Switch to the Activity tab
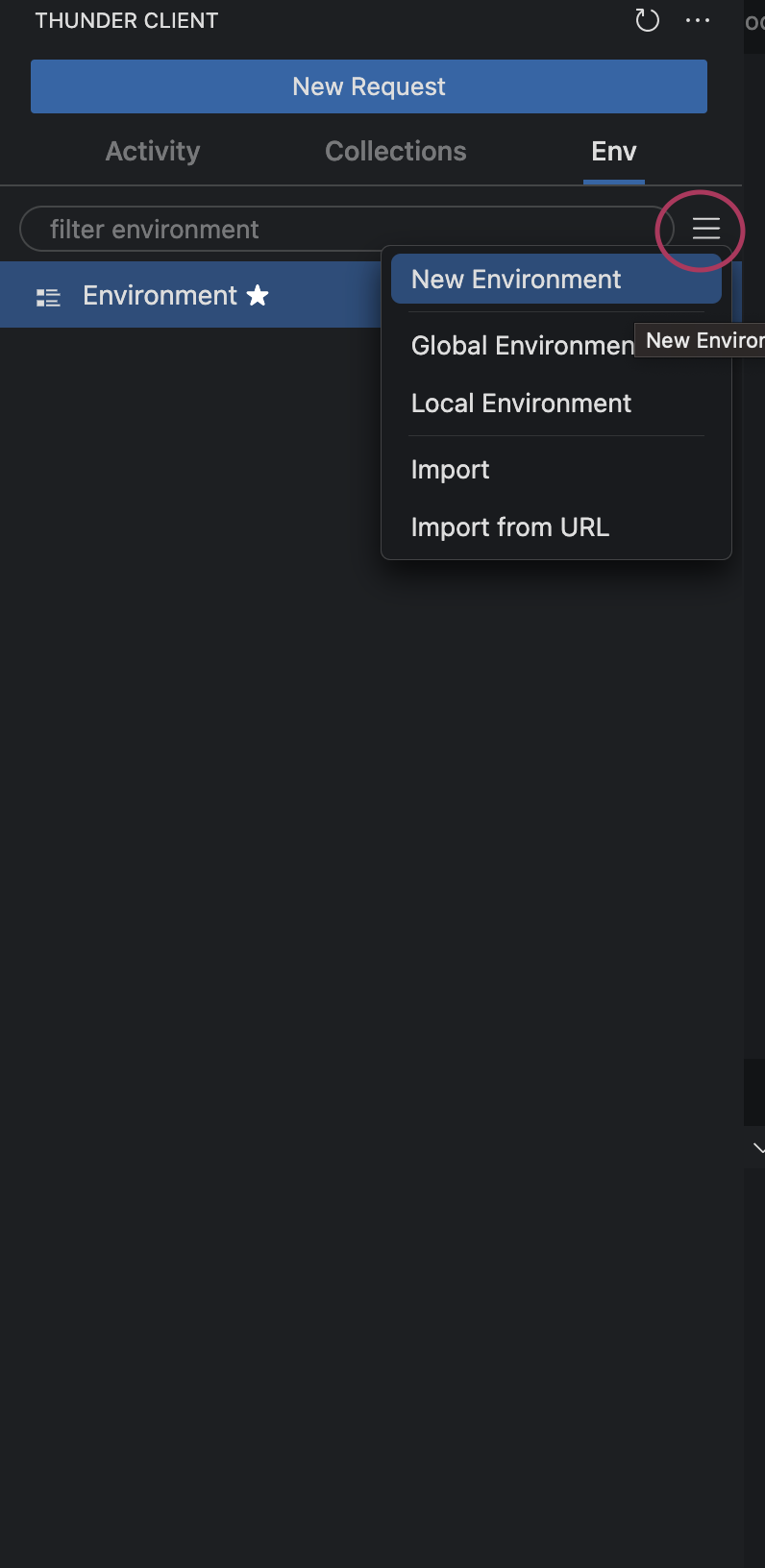 point(153,151)
